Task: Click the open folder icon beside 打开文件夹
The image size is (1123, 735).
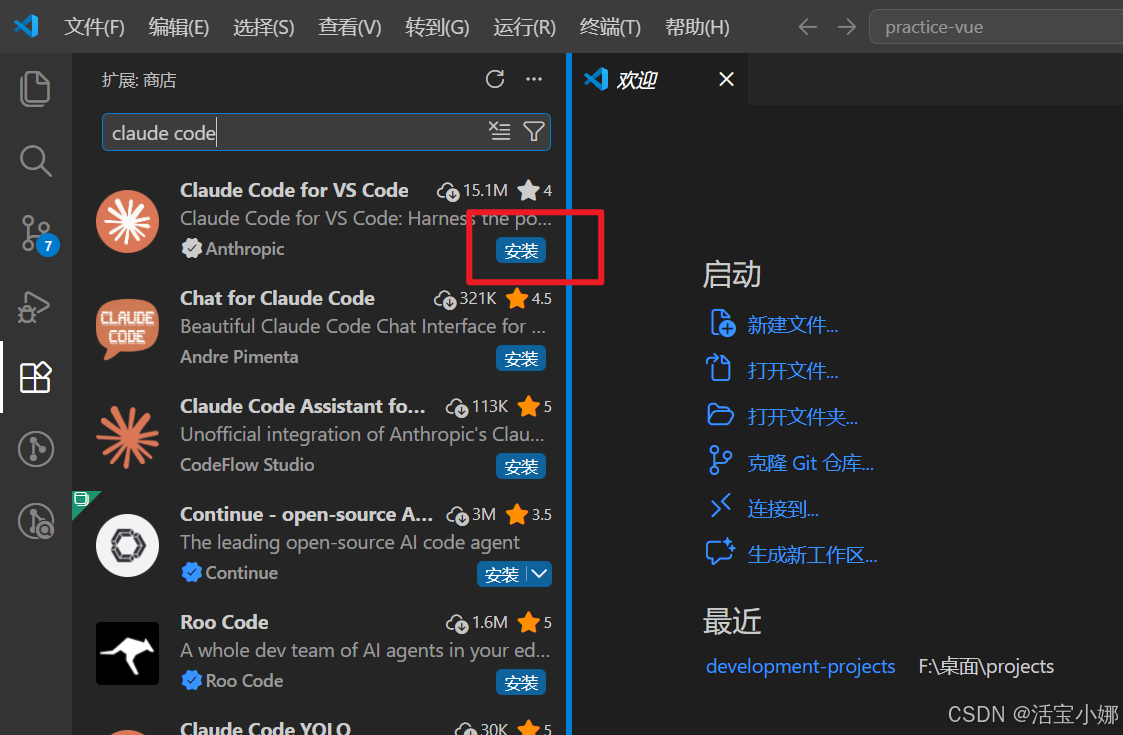Action: (x=720, y=415)
